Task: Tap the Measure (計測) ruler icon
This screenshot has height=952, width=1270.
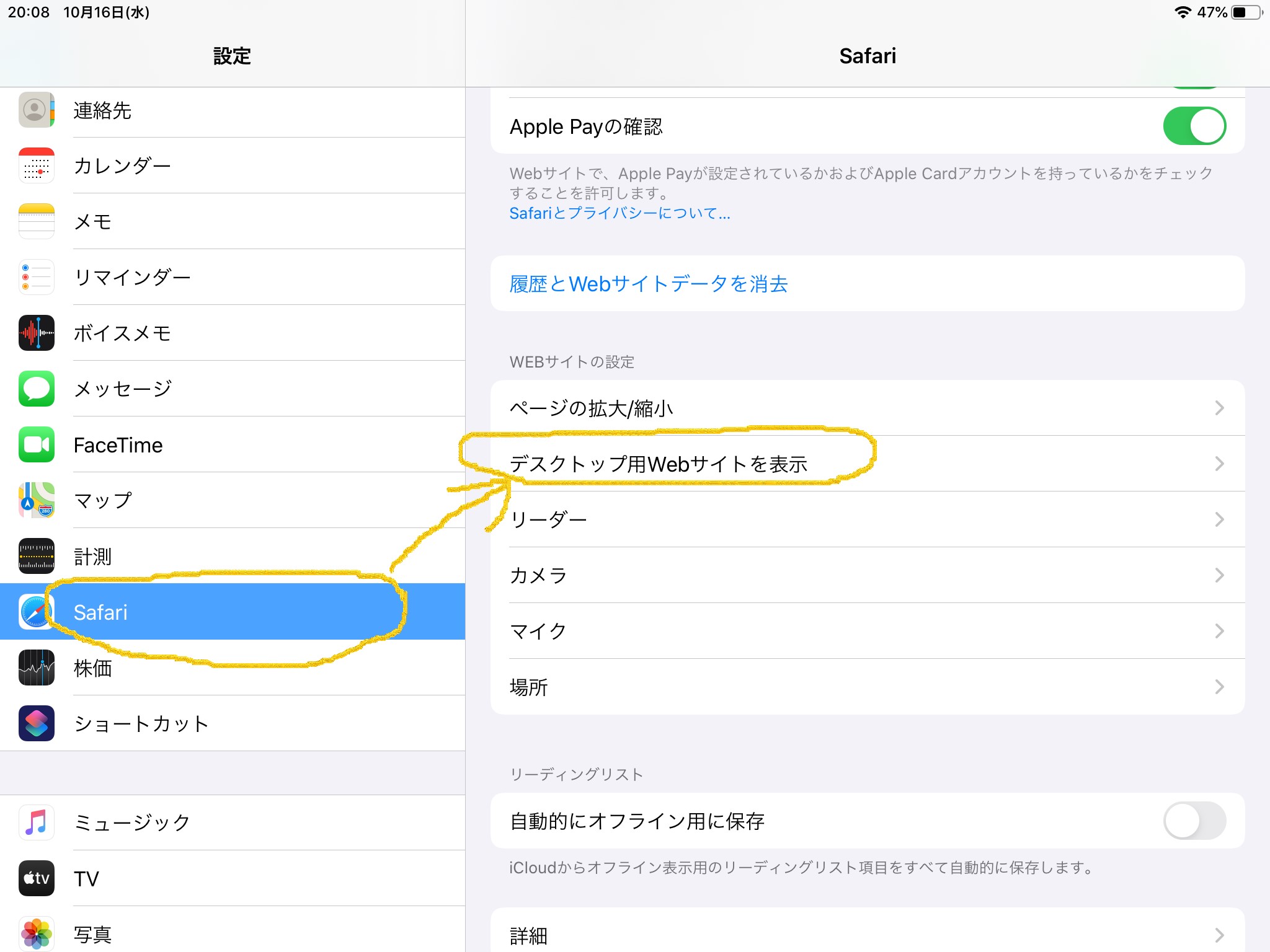Action: coord(37,556)
